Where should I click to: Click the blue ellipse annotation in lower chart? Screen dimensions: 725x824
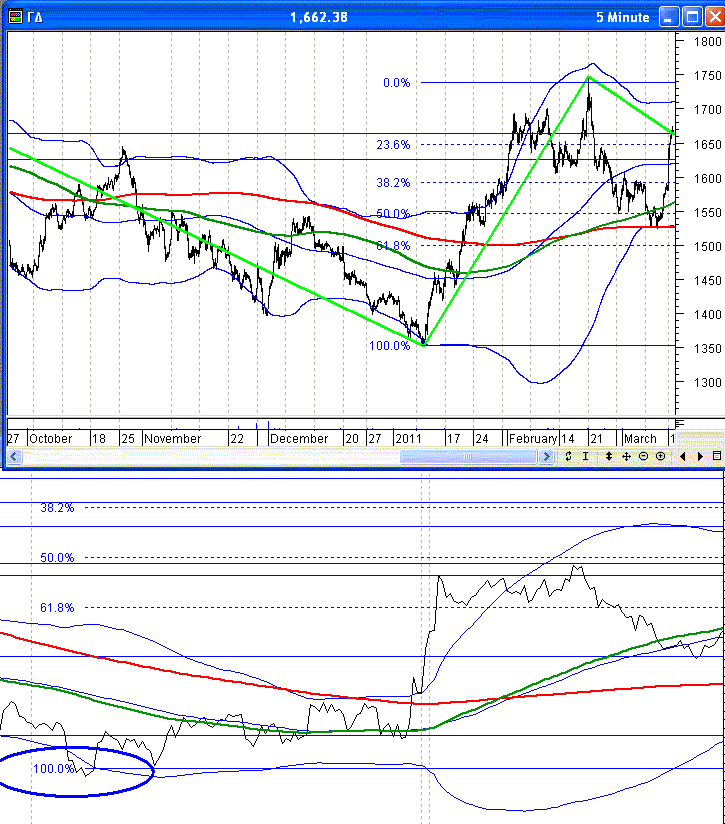[77, 769]
